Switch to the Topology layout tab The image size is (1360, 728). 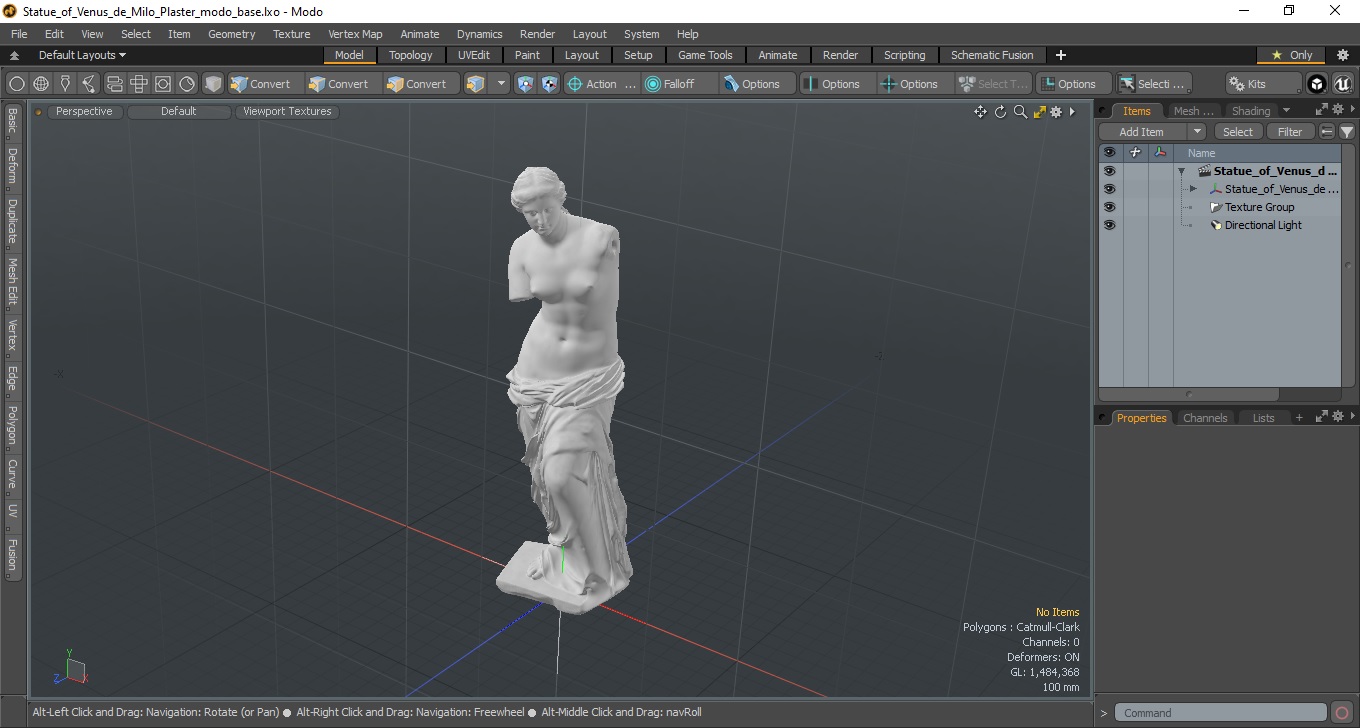point(411,55)
